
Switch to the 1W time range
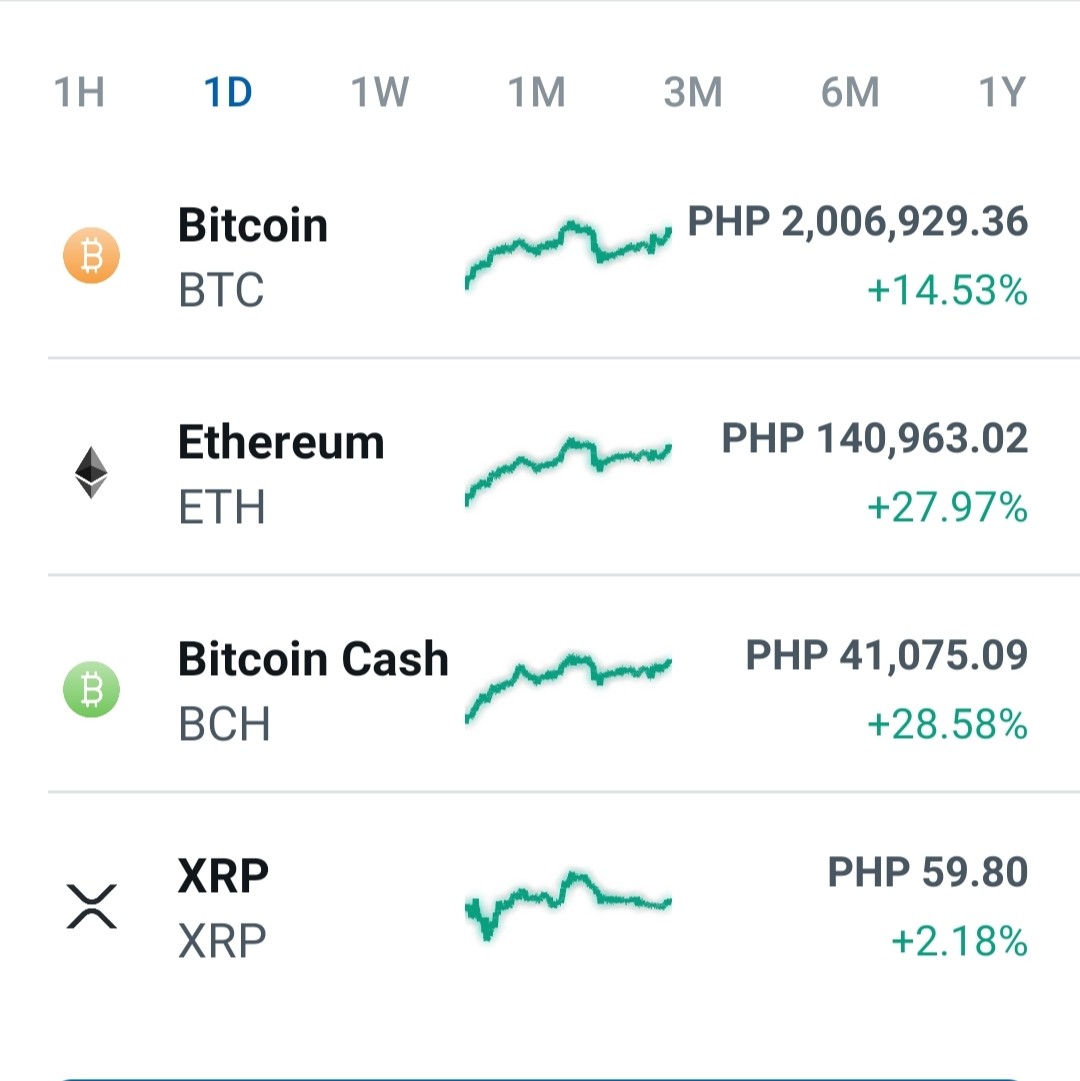pyautogui.click(x=380, y=92)
